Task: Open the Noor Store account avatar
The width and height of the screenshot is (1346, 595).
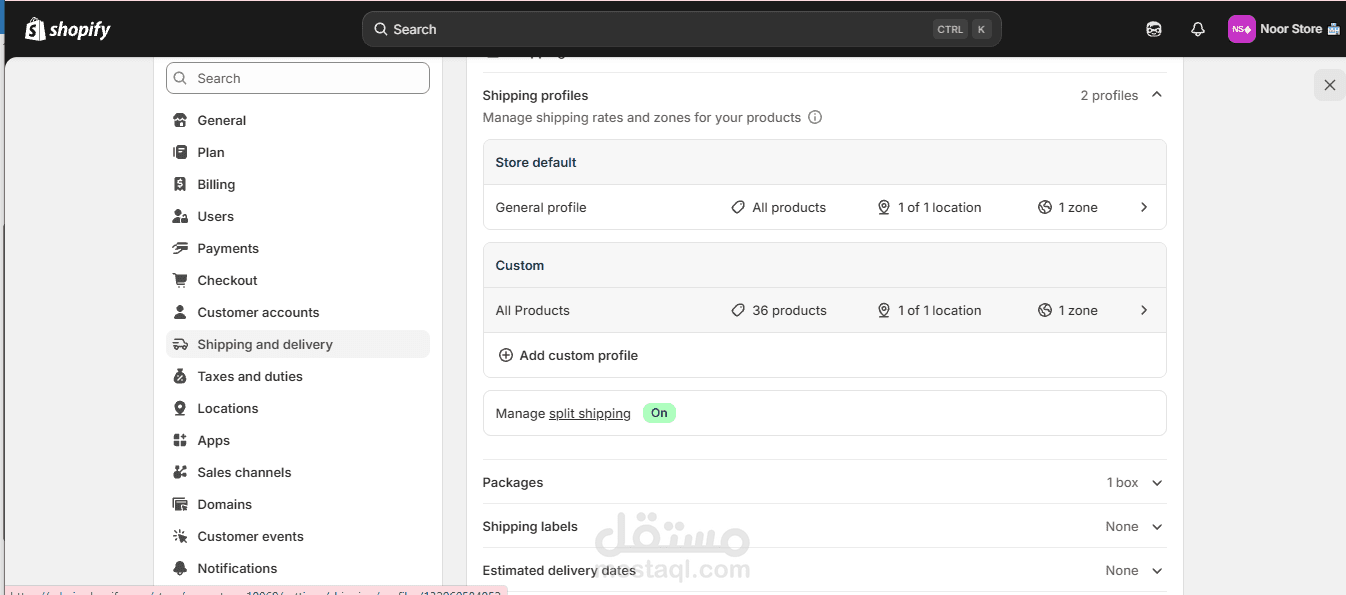Action: 1241,29
